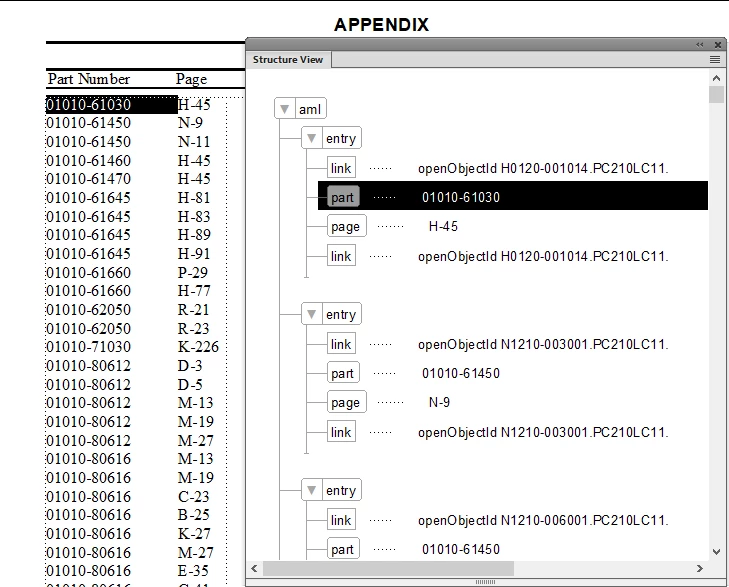Click part number 01010-61030 in document
This screenshot has width=729, height=587.
tap(88, 105)
